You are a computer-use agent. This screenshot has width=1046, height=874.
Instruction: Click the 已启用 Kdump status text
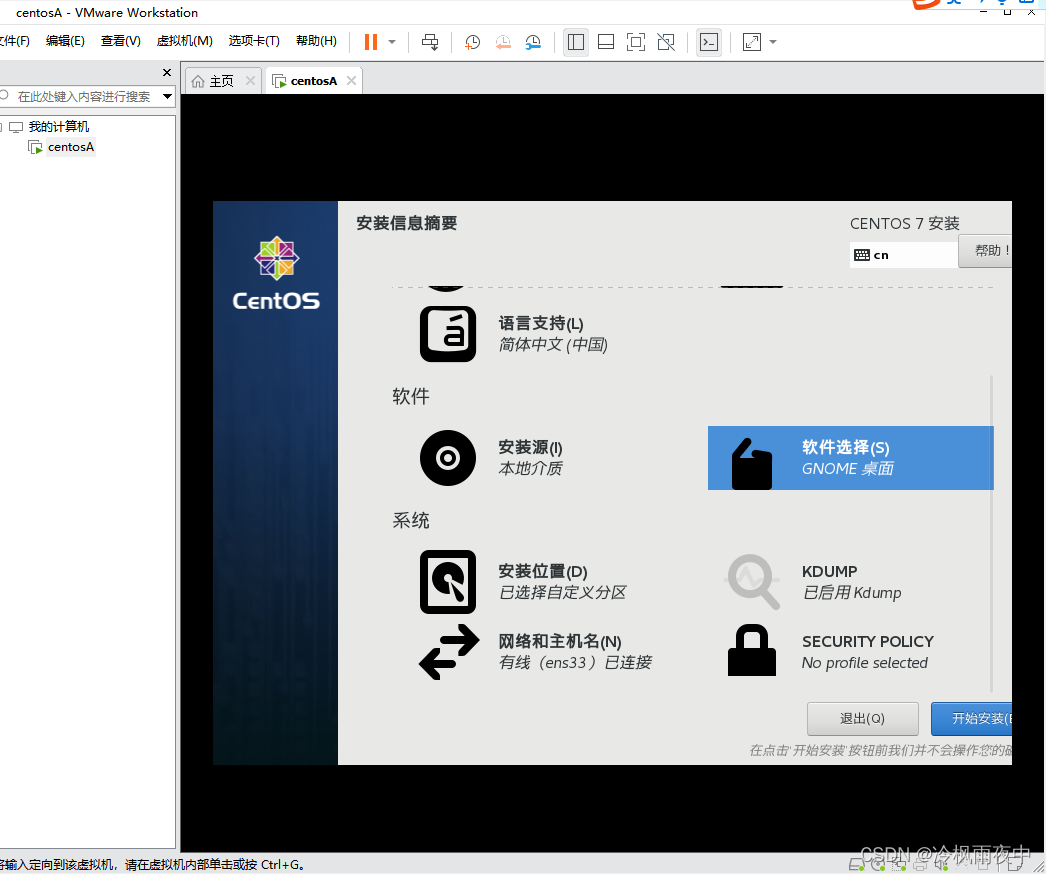(x=852, y=592)
